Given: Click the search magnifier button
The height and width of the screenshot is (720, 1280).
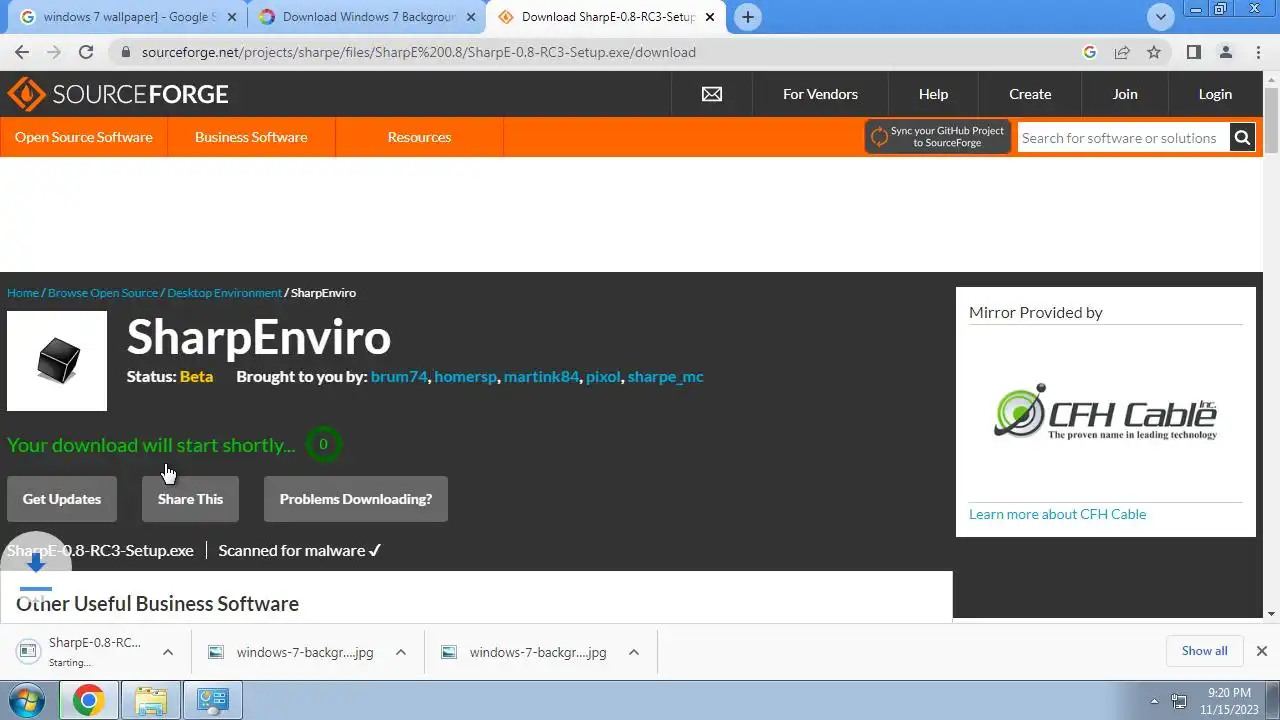Looking at the screenshot, I should coord(1242,138).
